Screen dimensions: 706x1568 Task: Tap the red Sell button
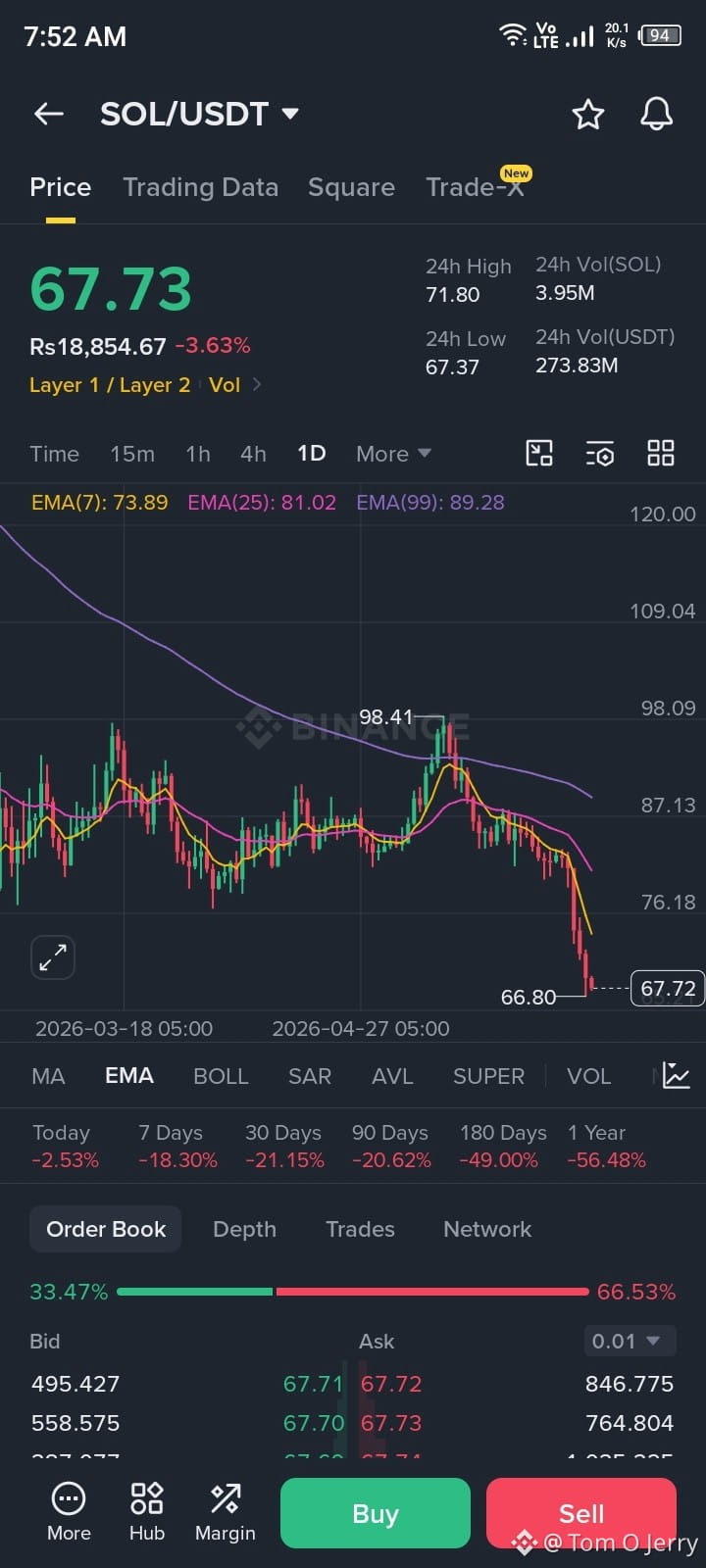pos(581,1513)
